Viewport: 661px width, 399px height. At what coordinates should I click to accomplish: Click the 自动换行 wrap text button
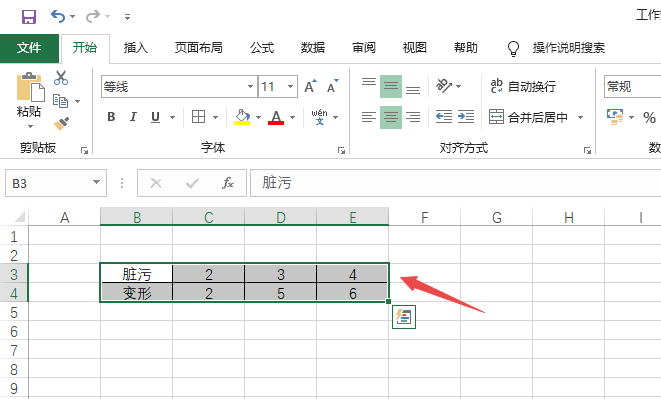[523, 86]
